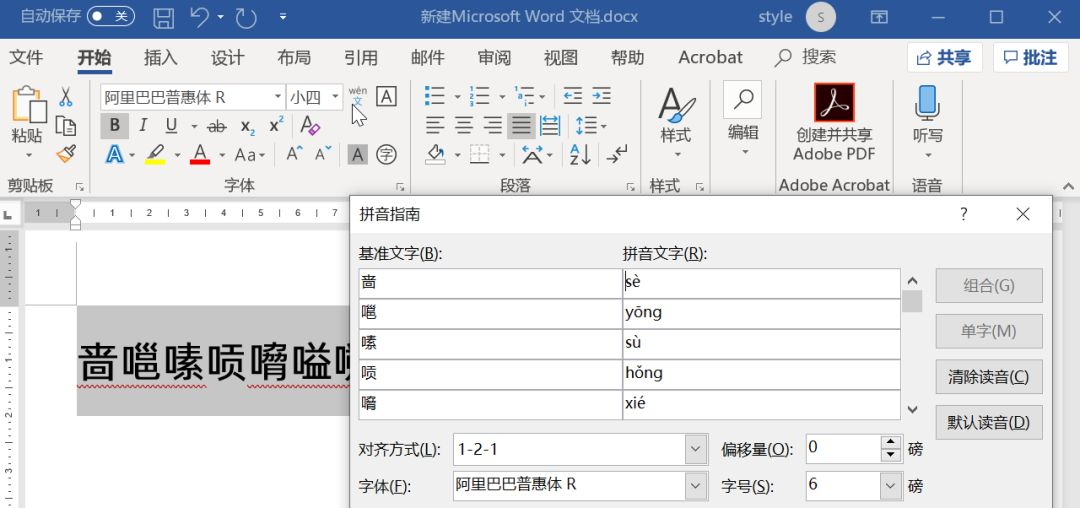Click the Phonetic Guide wén icon
Screen dimensions: 1080x508
(x=357, y=97)
